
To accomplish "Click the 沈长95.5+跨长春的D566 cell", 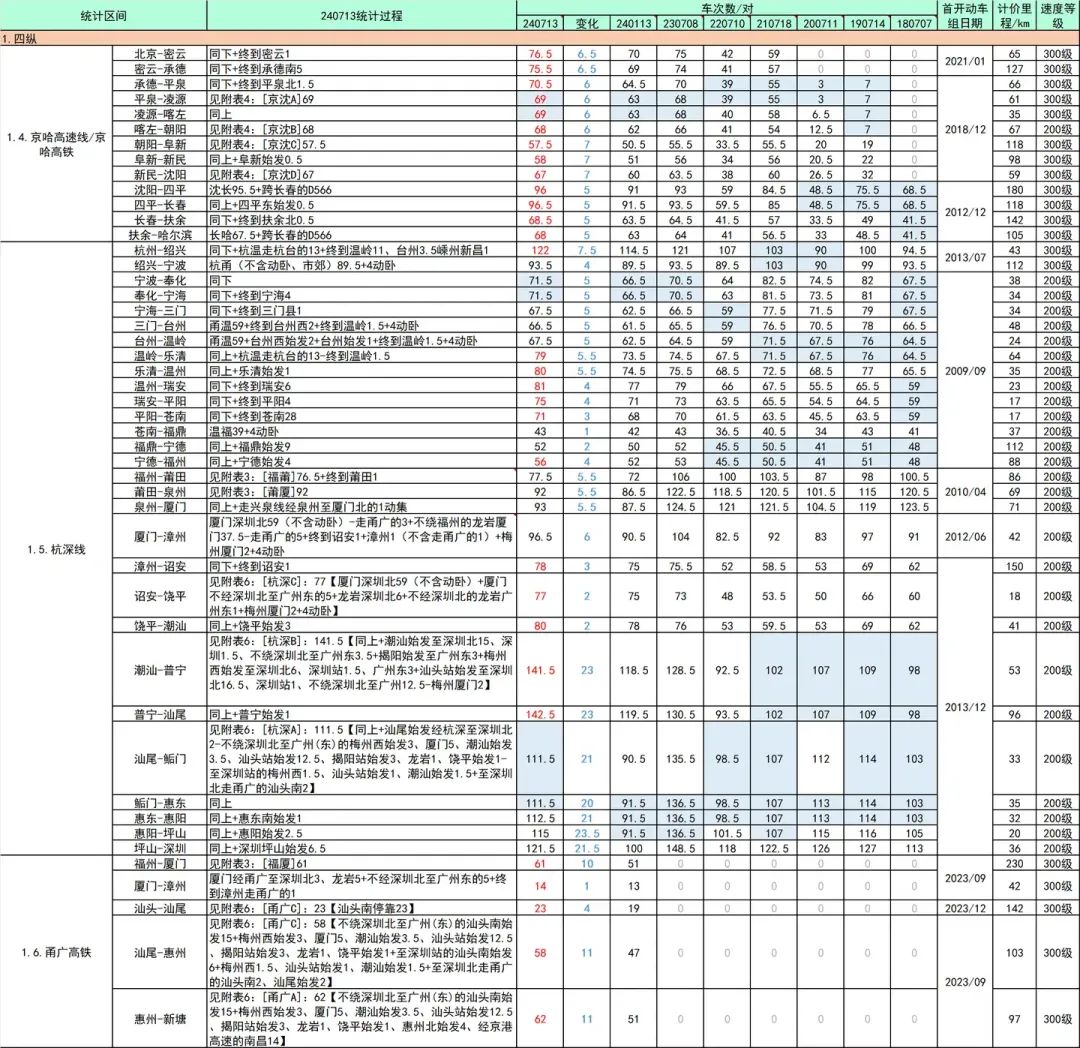I will (x=362, y=190).
